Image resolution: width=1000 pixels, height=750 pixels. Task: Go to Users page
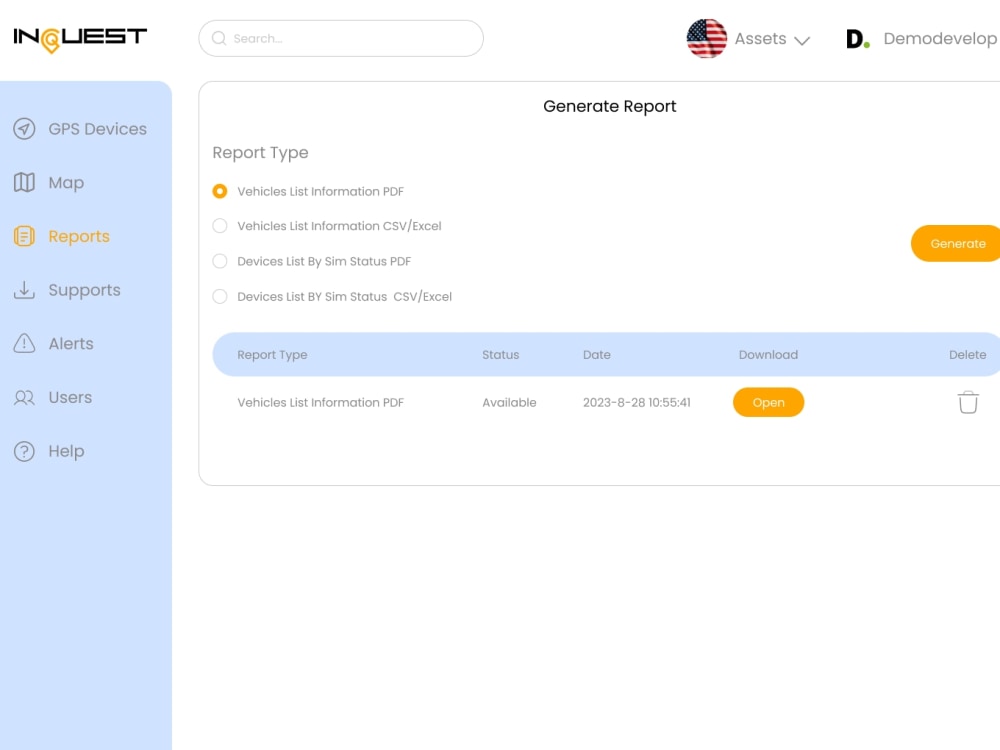(70, 397)
